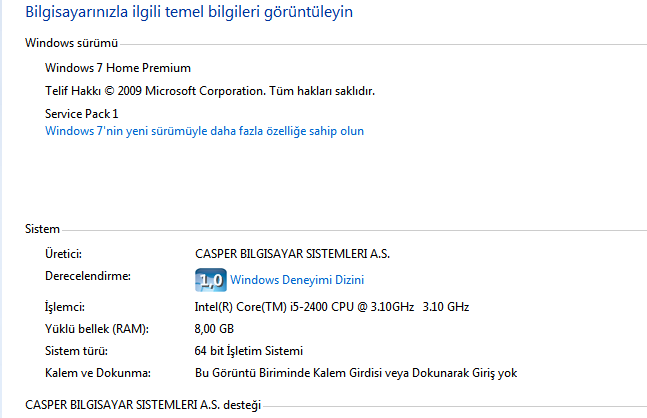Click the 'Derecelendirme:' label
The width and height of the screenshot is (647, 418).
point(88,276)
